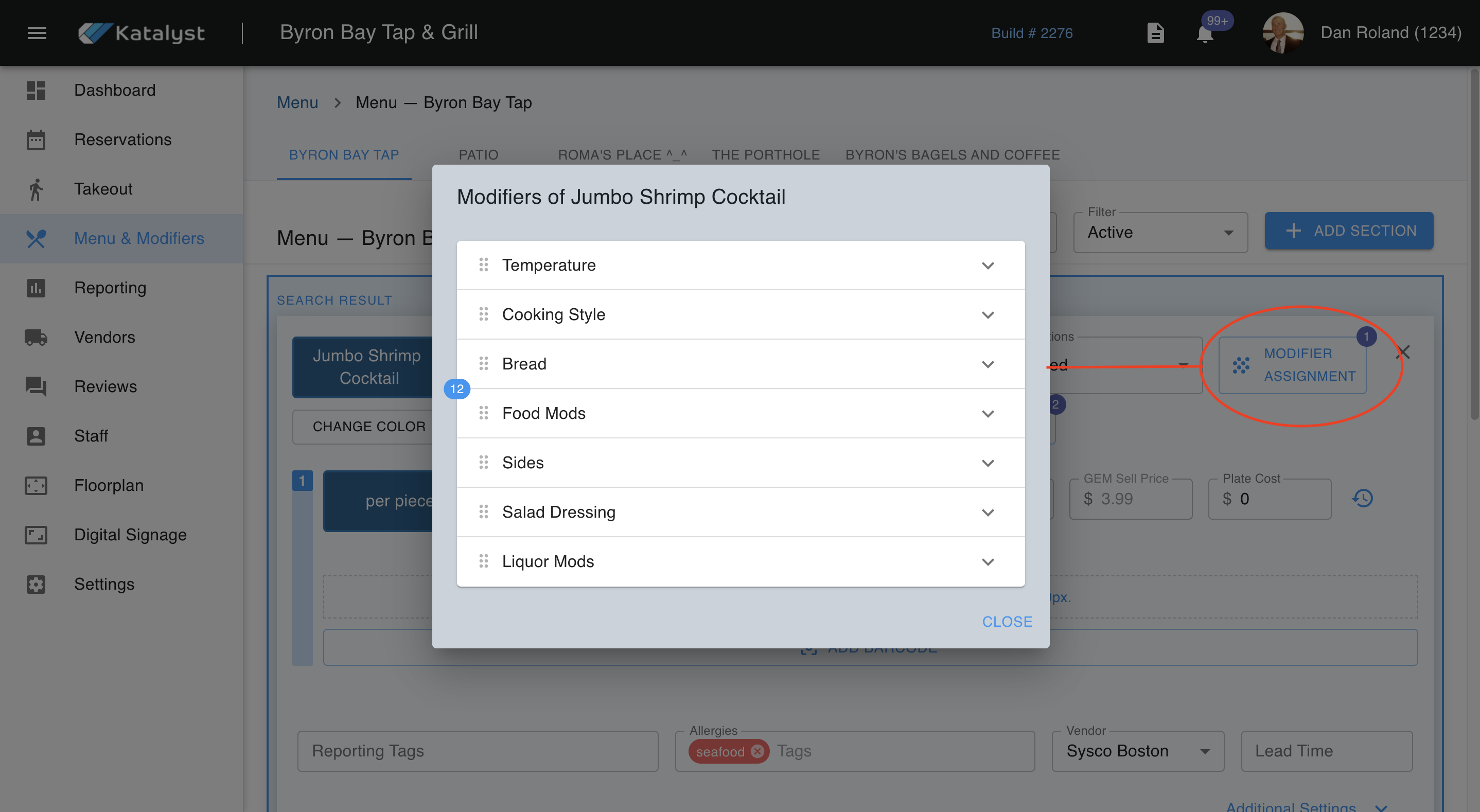Click drag handle beside Temperature modifier
The width and height of the screenshot is (1480, 812).
click(x=483, y=265)
